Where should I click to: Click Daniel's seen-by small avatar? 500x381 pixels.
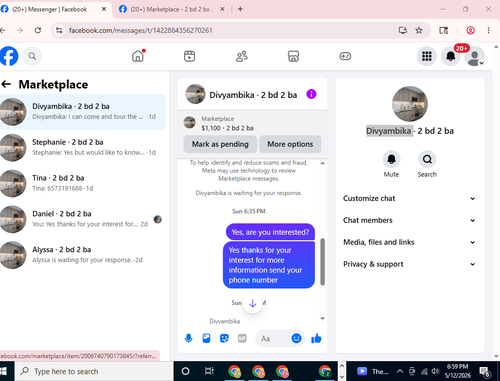pyautogui.click(x=158, y=219)
